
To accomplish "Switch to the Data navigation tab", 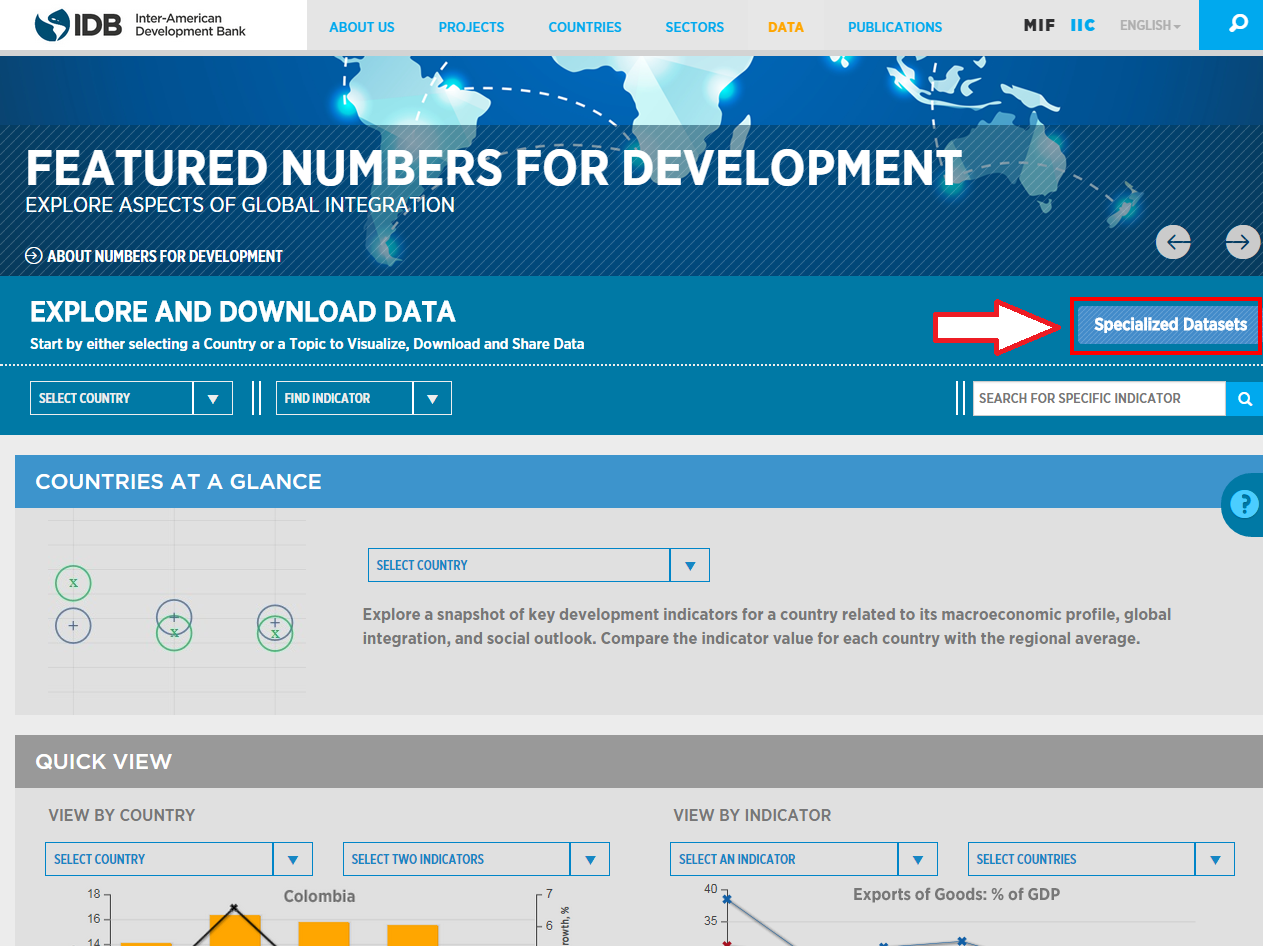I will pyautogui.click(x=786, y=27).
